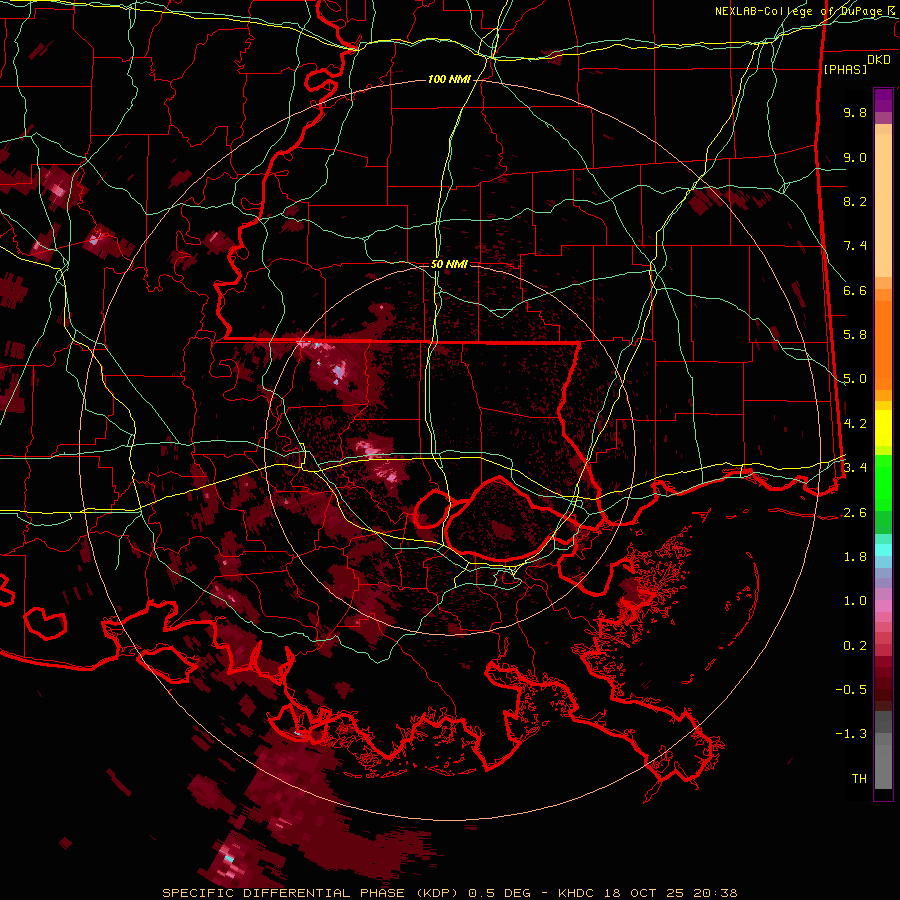Click the 6.6 scale value
Viewport: 900px width, 900px height.
click(x=855, y=290)
